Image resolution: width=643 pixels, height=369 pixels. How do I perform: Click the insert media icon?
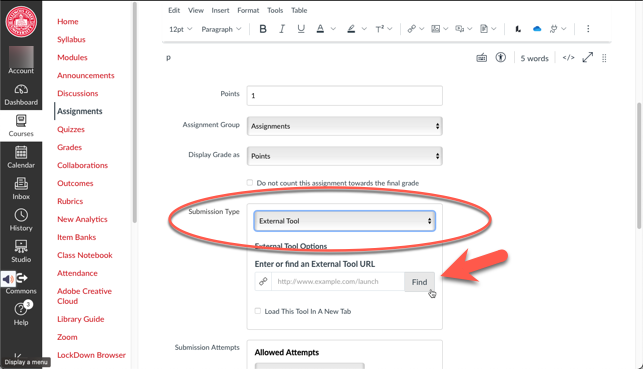pyautogui.click(x=460, y=29)
